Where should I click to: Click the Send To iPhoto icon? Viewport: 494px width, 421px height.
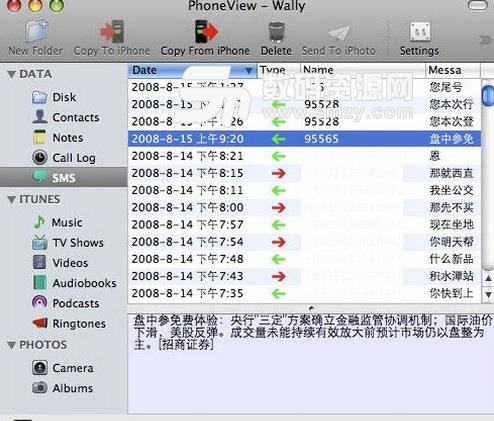tap(339, 33)
